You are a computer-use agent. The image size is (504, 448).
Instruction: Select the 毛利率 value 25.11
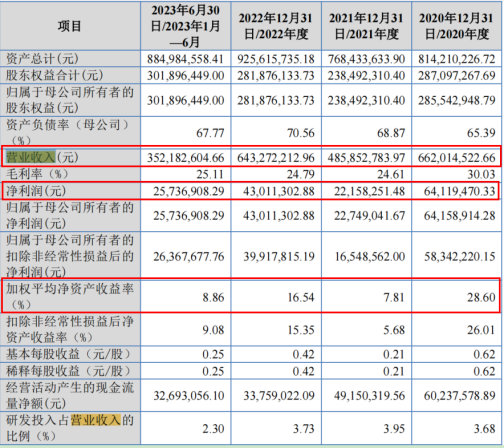point(210,174)
